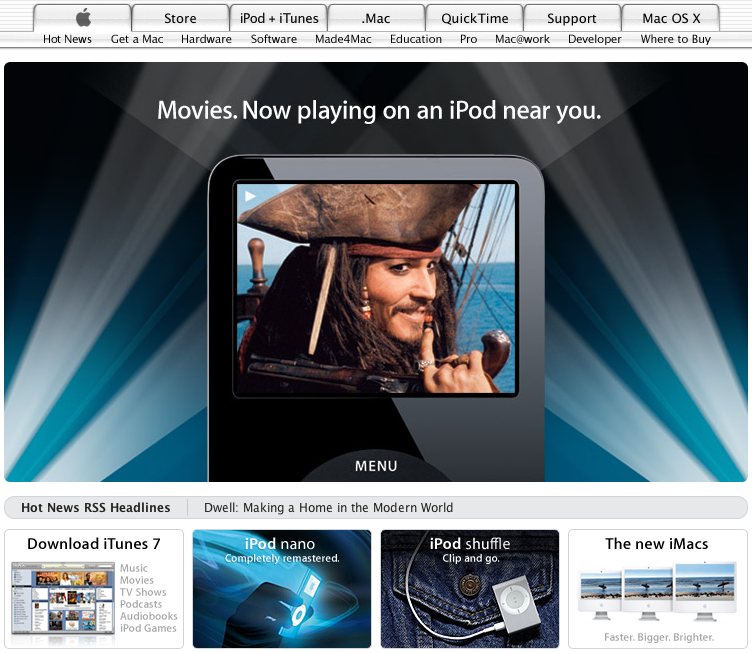
Task: Select the Support tab
Action: (572, 18)
